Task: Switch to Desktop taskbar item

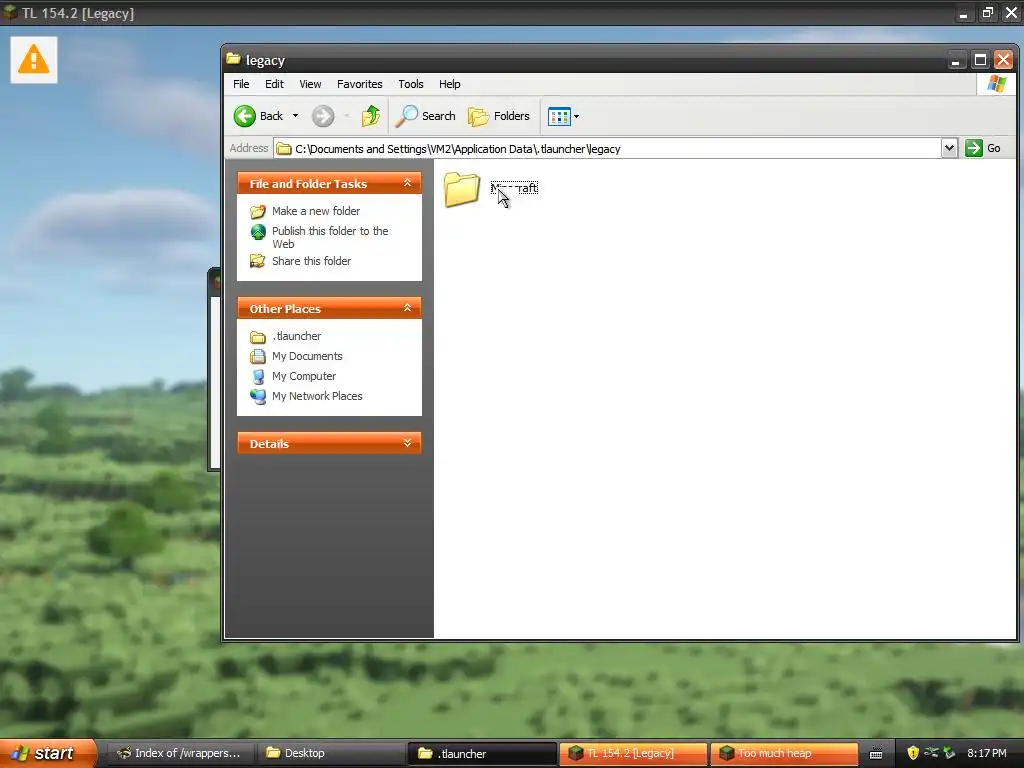Action: tap(332, 753)
